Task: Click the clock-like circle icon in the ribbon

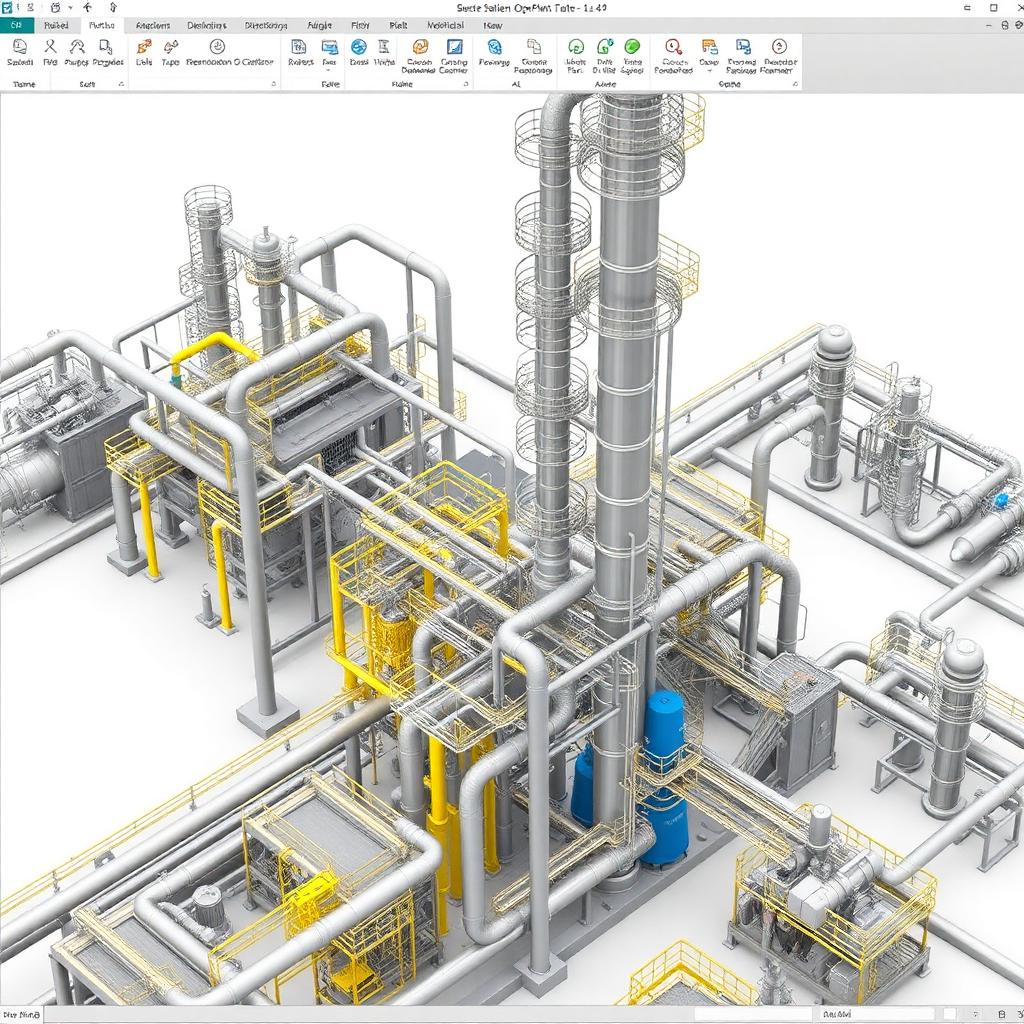Action: coord(217,46)
